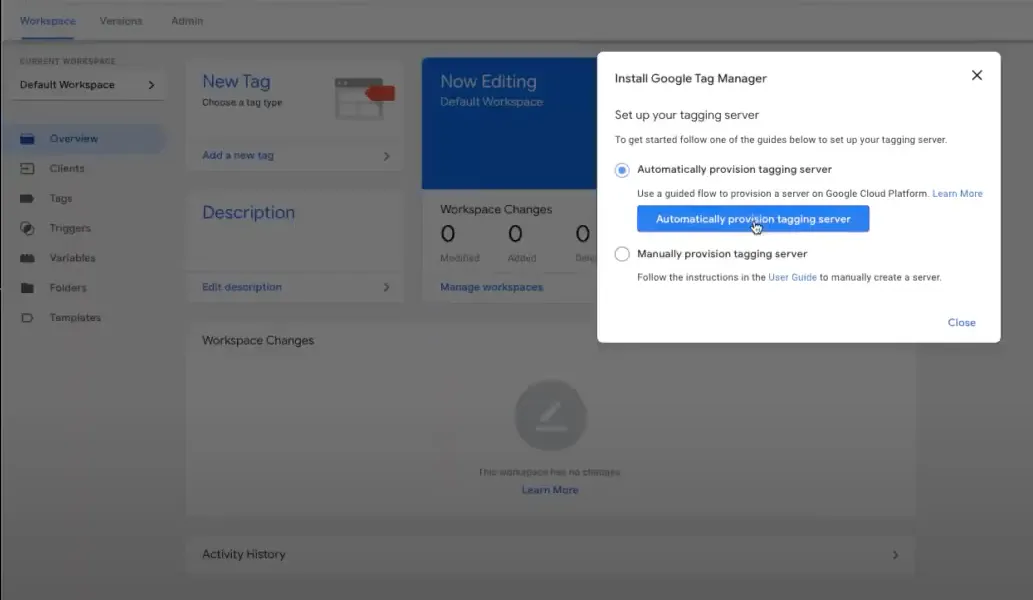Click the Variables sidebar icon
Screen dimensions: 1033x600
[x=27, y=258]
